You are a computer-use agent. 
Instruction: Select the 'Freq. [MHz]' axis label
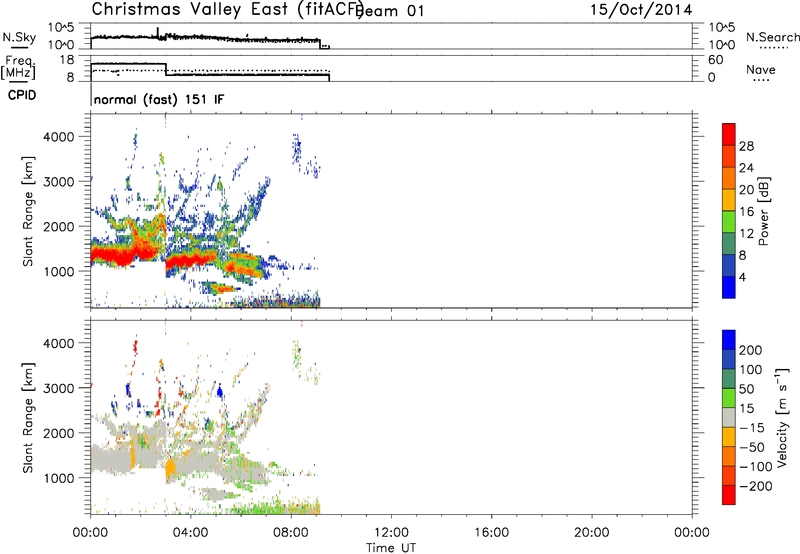[18, 68]
